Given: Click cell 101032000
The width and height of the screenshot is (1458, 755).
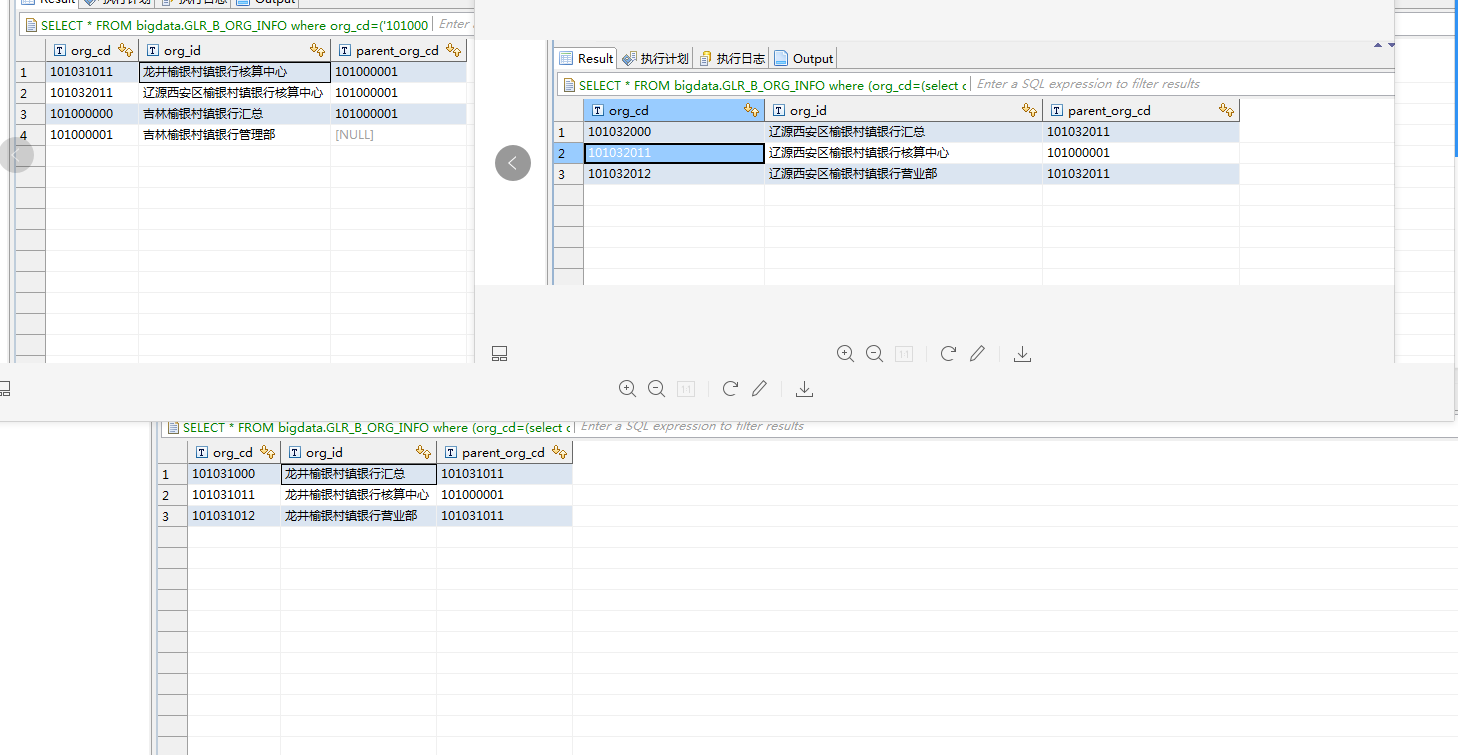Looking at the screenshot, I should (x=674, y=132).
